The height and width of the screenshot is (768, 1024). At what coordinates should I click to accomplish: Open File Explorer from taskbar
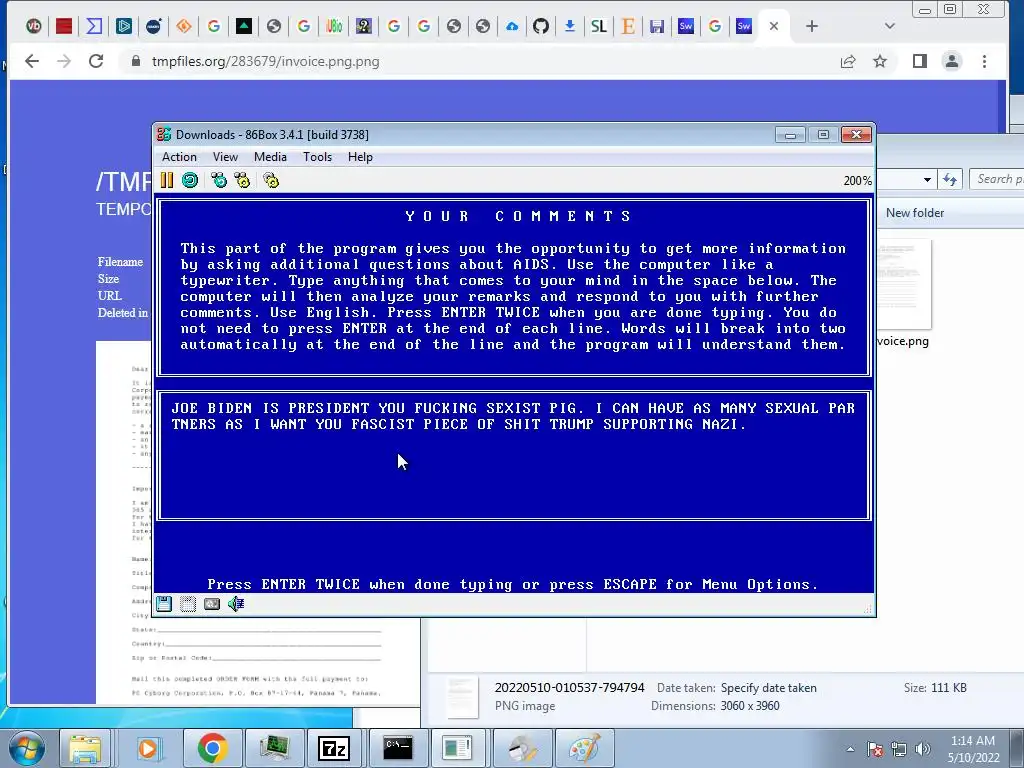point(85,748)
